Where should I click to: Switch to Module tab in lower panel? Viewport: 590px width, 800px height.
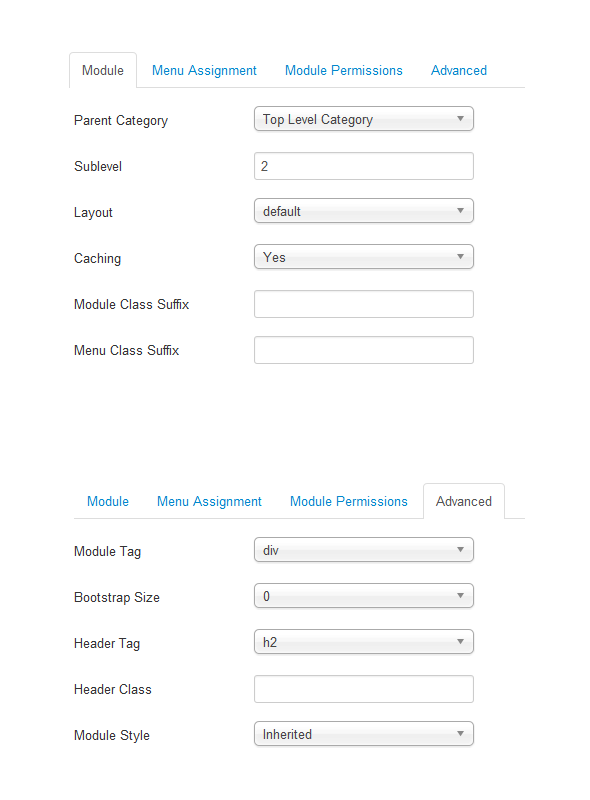[108, 502]
